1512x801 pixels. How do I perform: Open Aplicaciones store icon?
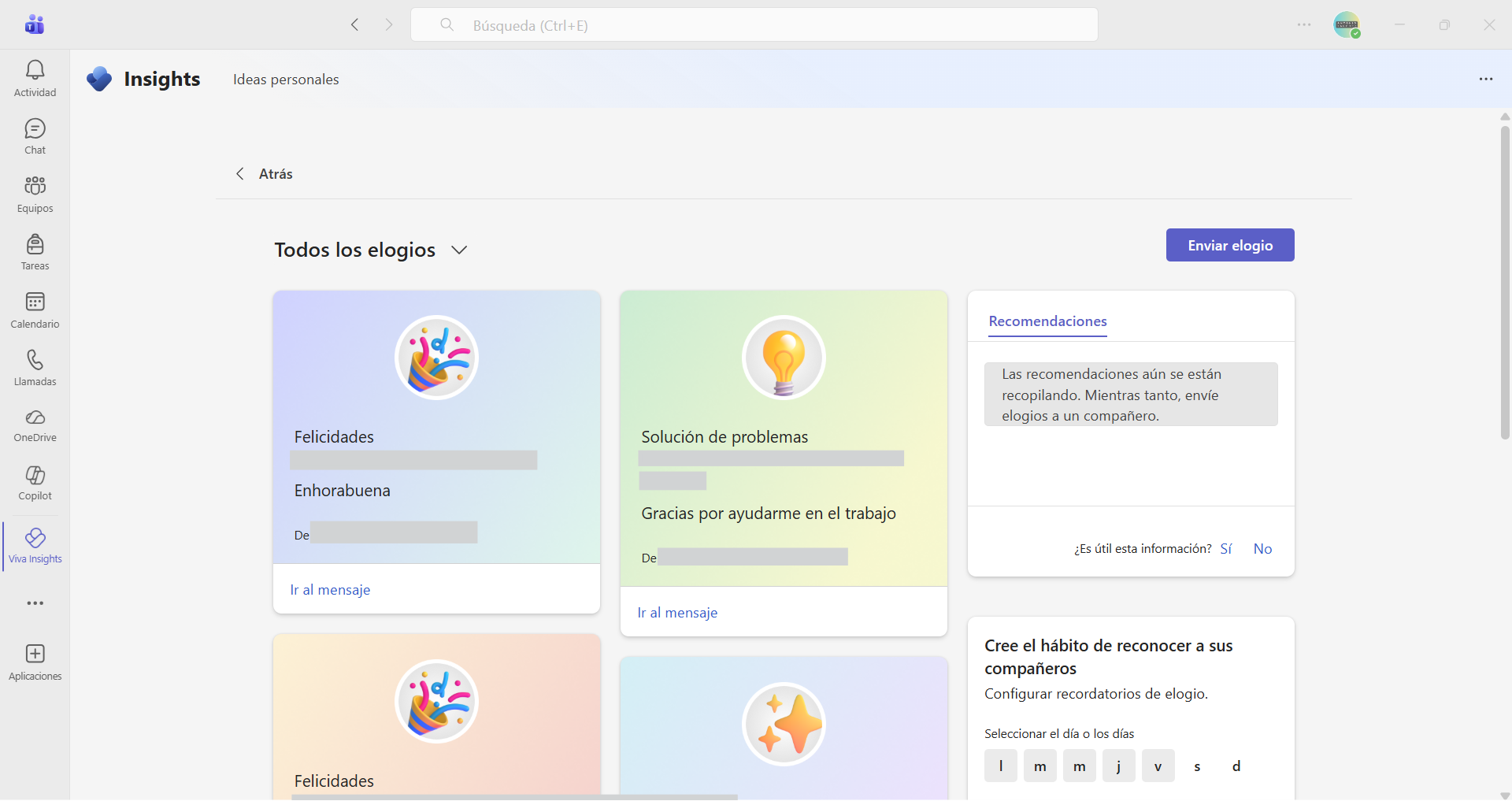[35, 662]
